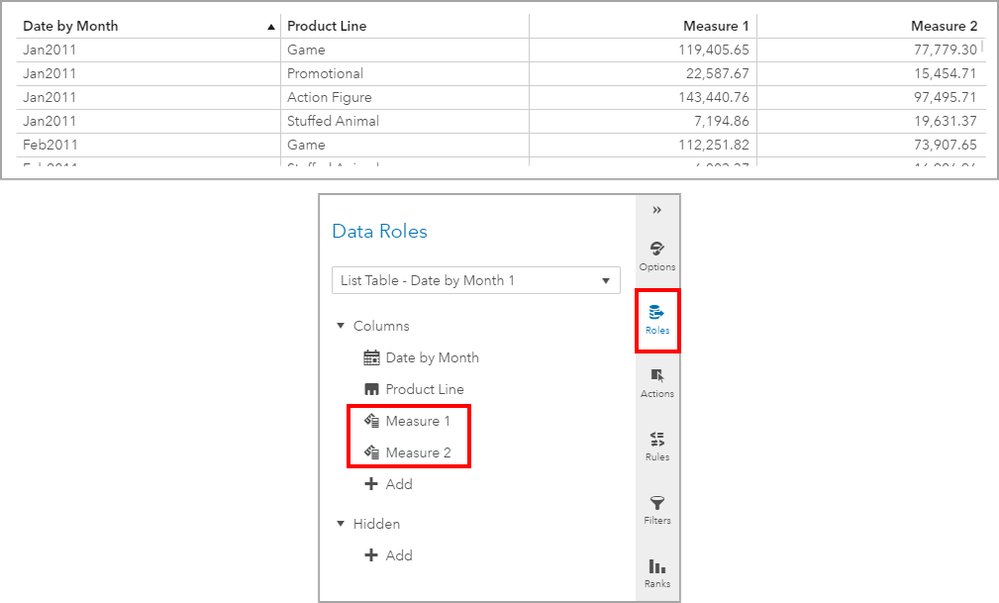Screen dimensions: 999x603
Task: Sort by Date by Month column header
Action: coord(70,26)
